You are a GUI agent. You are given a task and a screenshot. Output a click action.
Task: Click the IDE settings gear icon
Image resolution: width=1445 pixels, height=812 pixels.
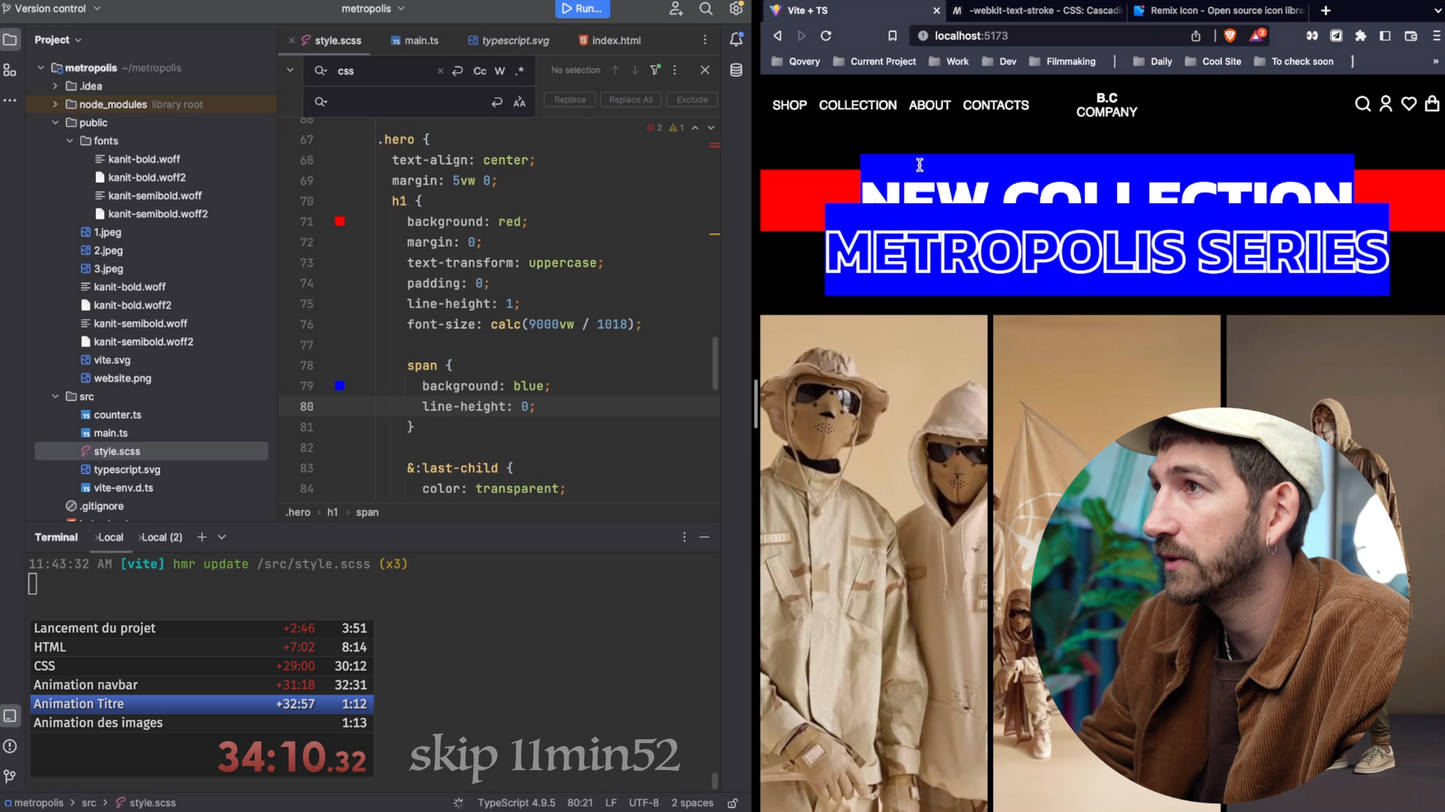coord(736,9)
